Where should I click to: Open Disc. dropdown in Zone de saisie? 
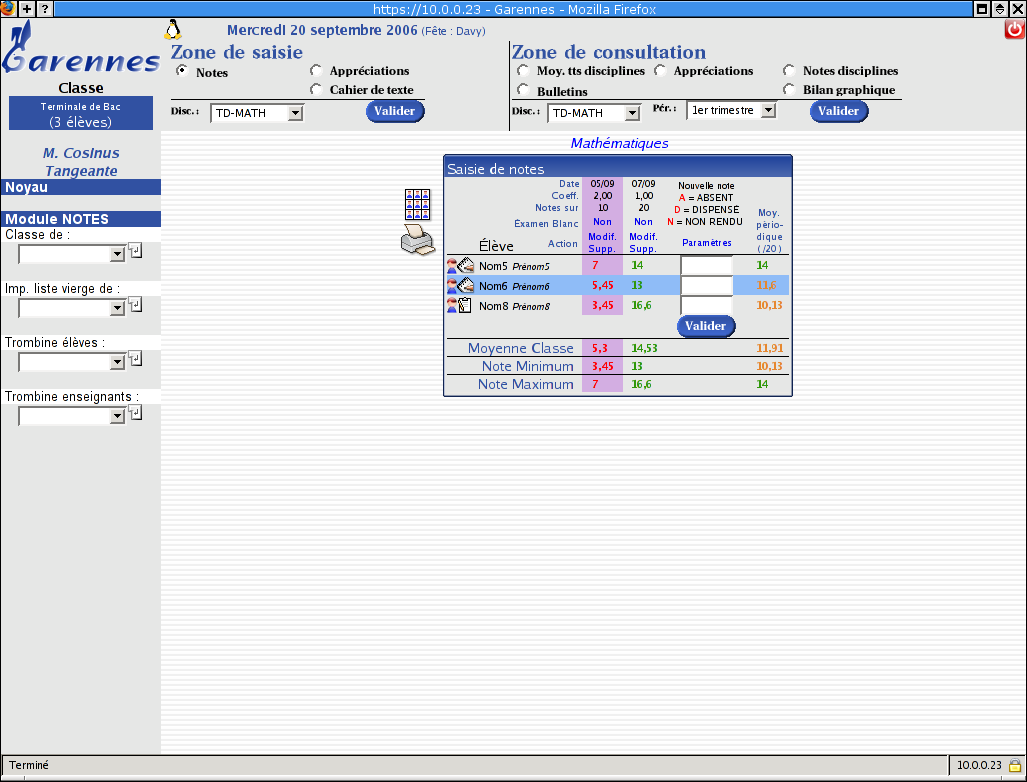(x=294, y=114)
